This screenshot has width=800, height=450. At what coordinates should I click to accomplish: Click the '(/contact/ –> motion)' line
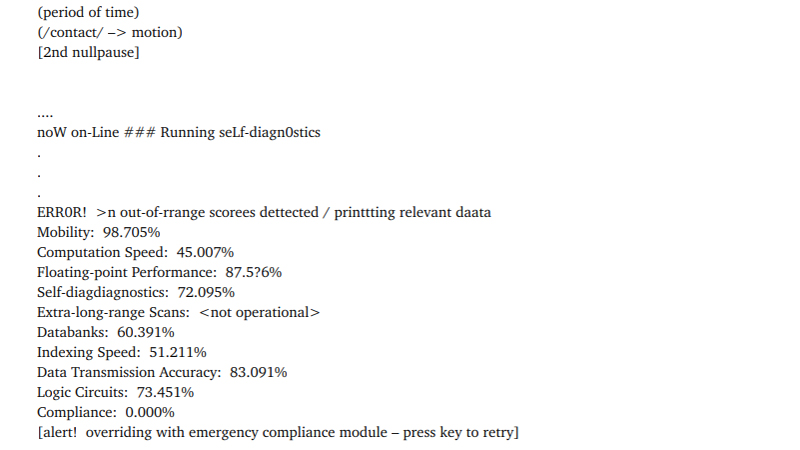click(x=109, y=33)
